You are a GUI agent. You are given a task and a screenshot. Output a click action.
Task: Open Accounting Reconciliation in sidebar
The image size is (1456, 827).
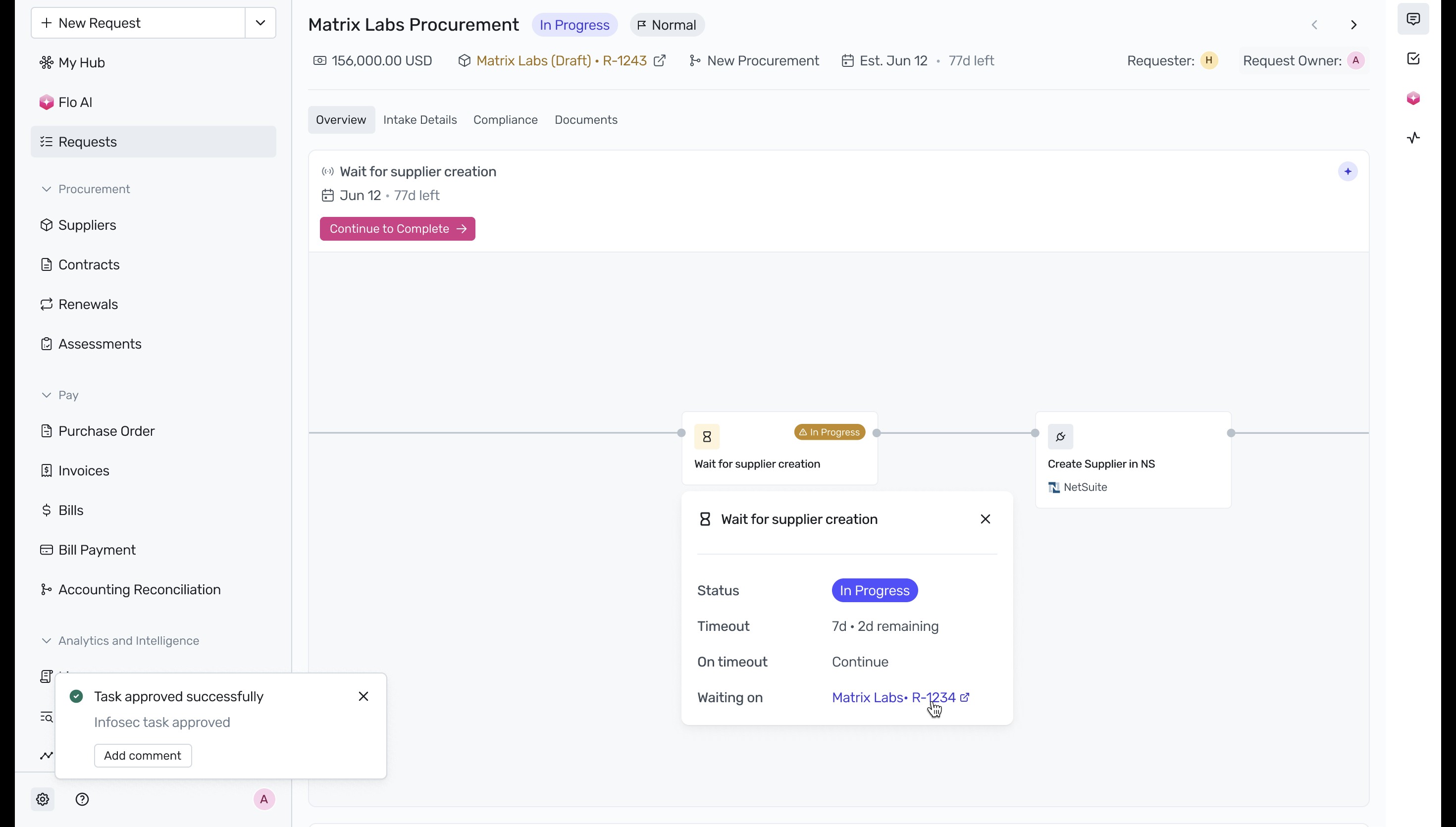[154, 590]
